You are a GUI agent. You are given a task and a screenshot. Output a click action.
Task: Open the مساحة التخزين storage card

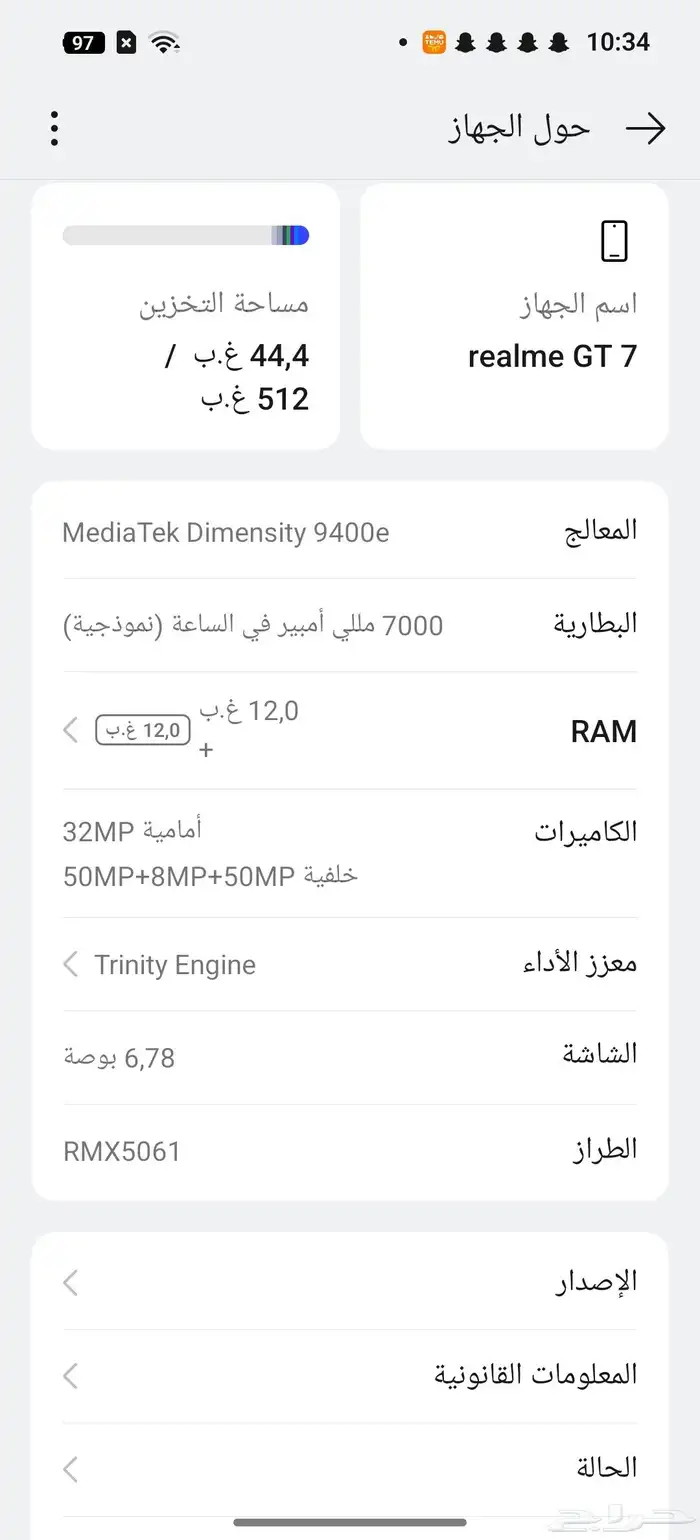185,315
